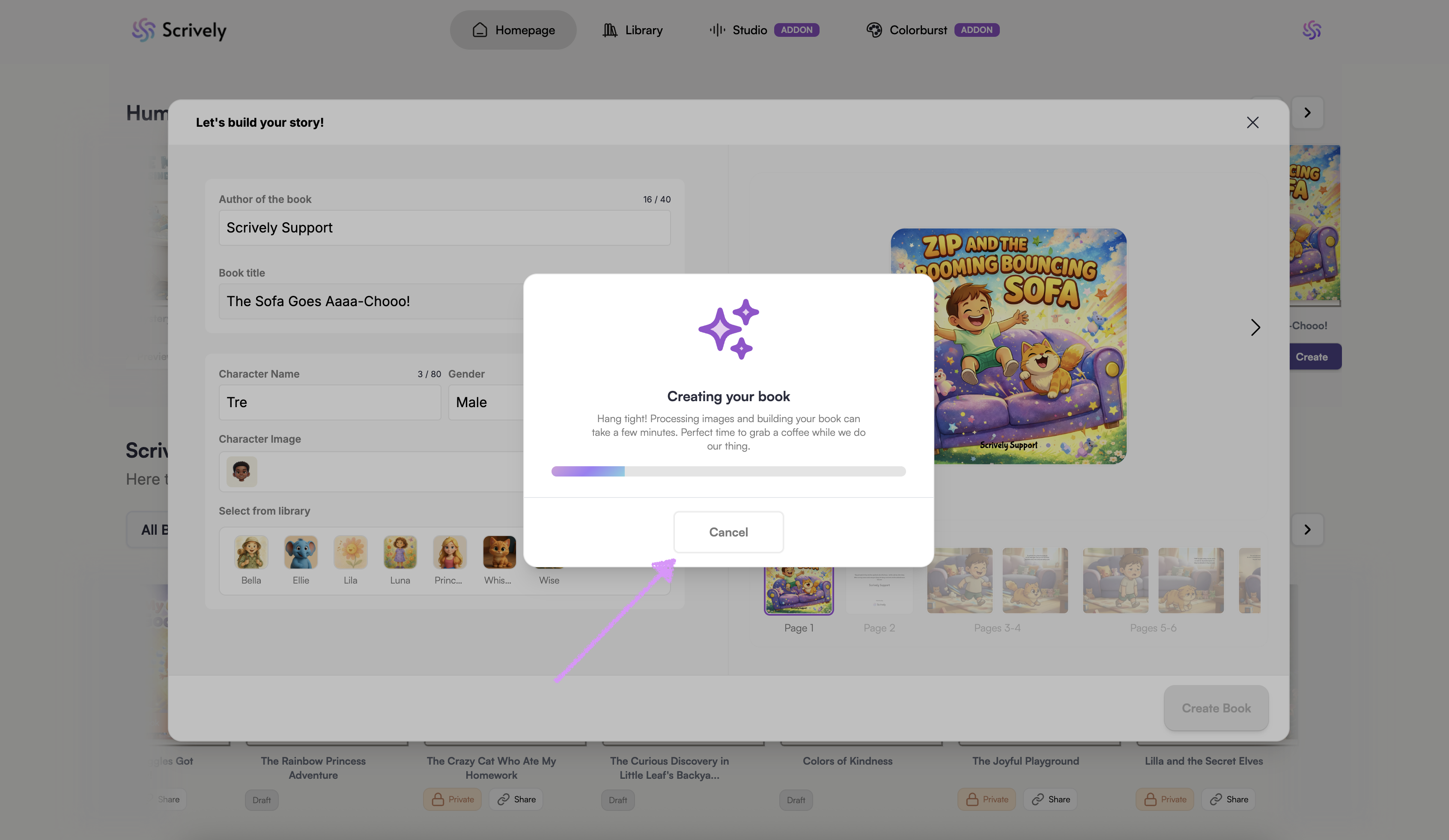Choose the Whiskers cat character avatar

pos(499,553)
